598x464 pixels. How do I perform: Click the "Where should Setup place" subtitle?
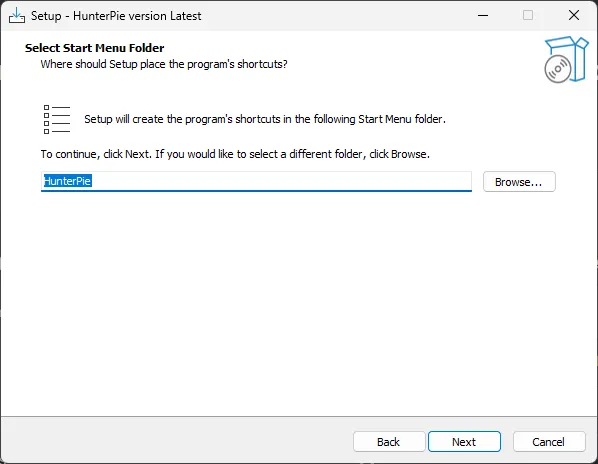(x=164, y=64)
